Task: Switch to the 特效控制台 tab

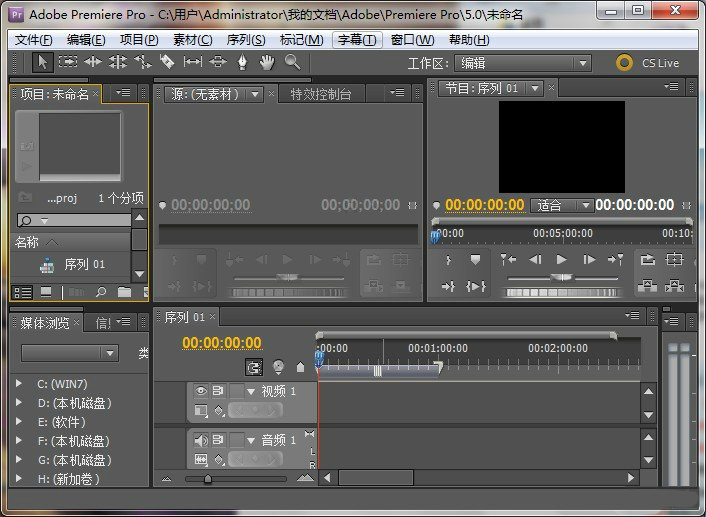Action: (321, 94)
